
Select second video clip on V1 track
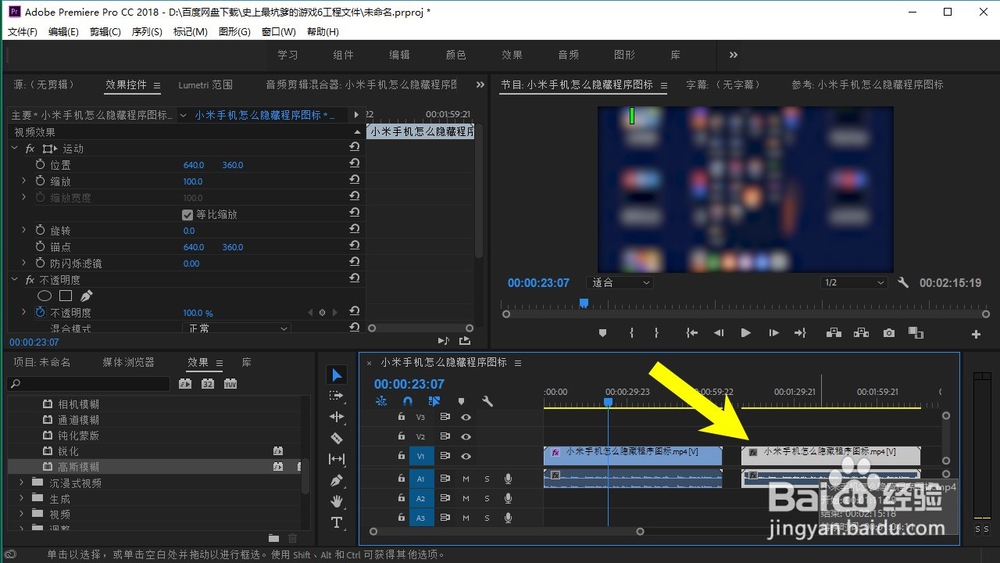(830, 455)
